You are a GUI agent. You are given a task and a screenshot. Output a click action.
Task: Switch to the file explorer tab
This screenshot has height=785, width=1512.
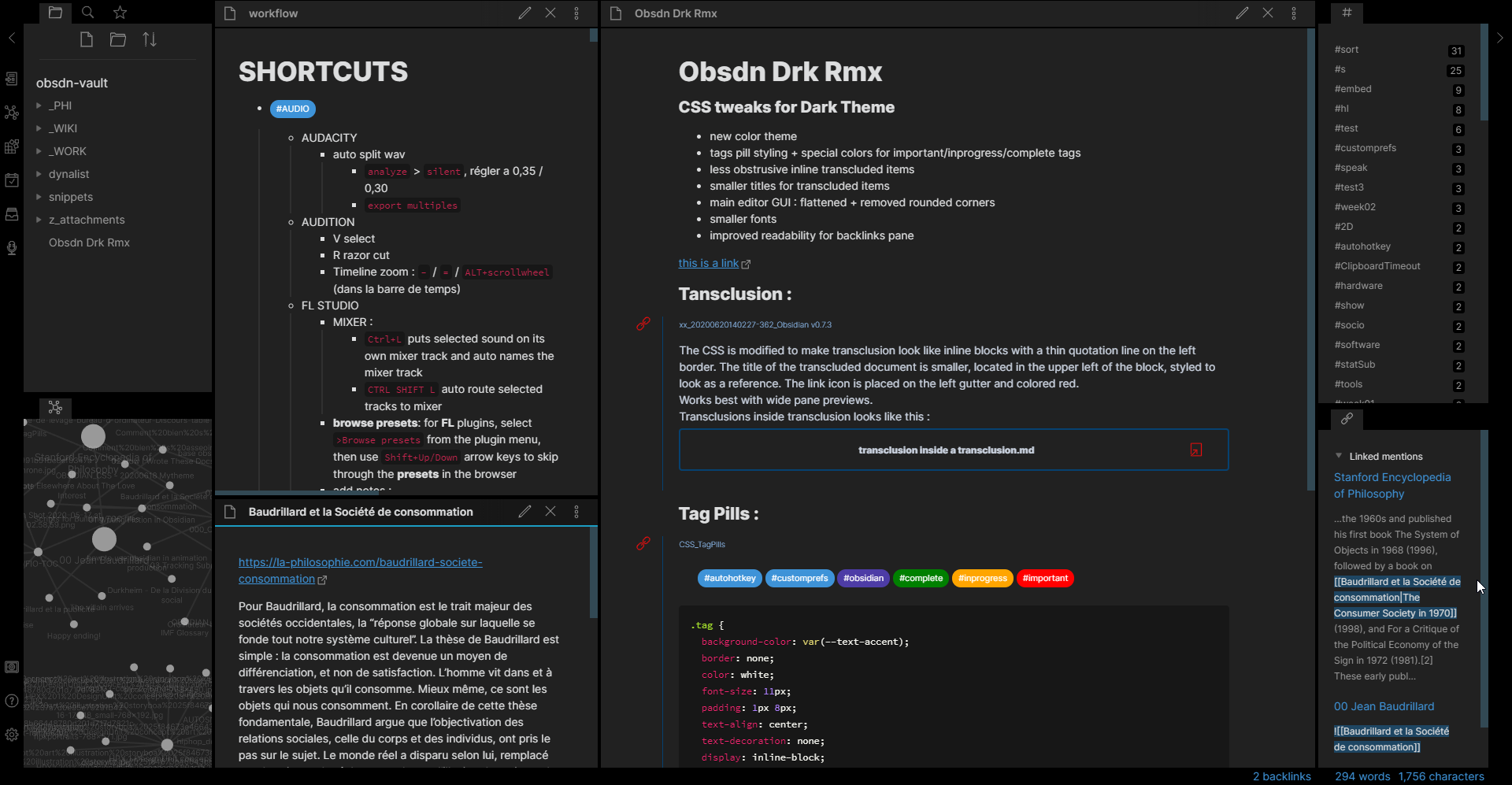(x=55, y=13)
